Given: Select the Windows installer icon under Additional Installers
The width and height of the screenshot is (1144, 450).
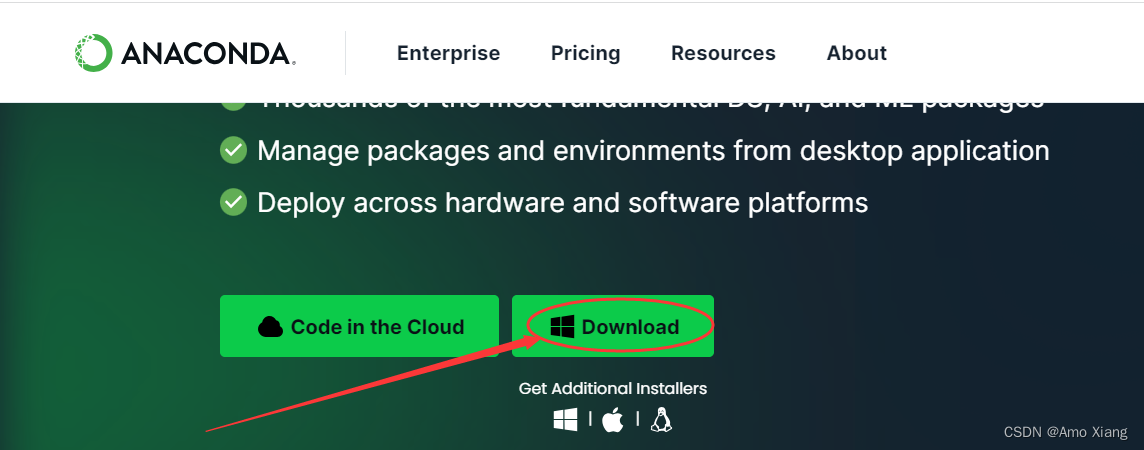Looking at the screenshot, I should pyautogui.click(x=565, y=419).
